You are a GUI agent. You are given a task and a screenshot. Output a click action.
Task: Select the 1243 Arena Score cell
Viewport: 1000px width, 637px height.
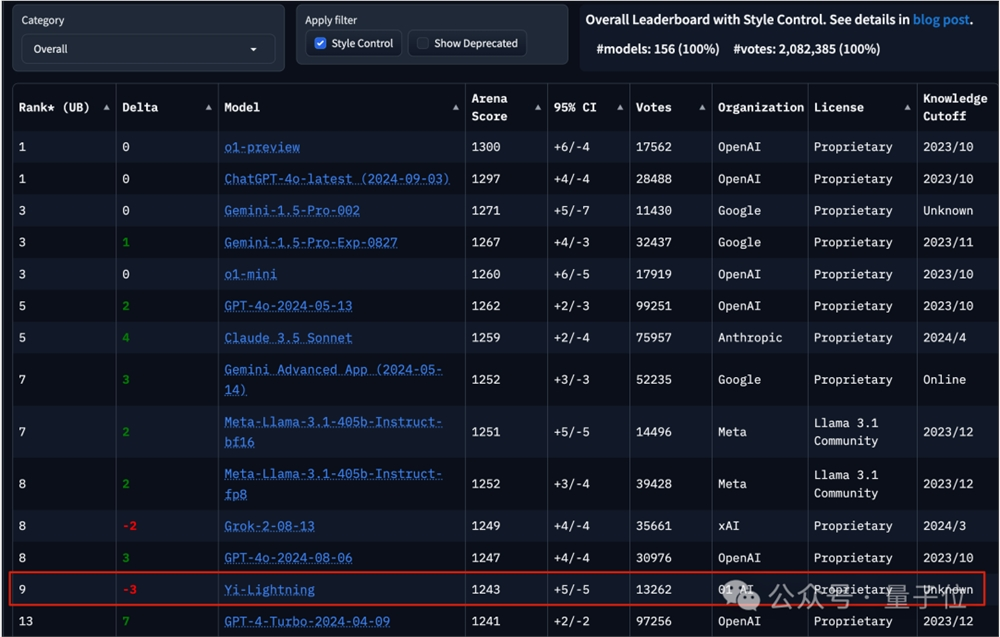486,590
